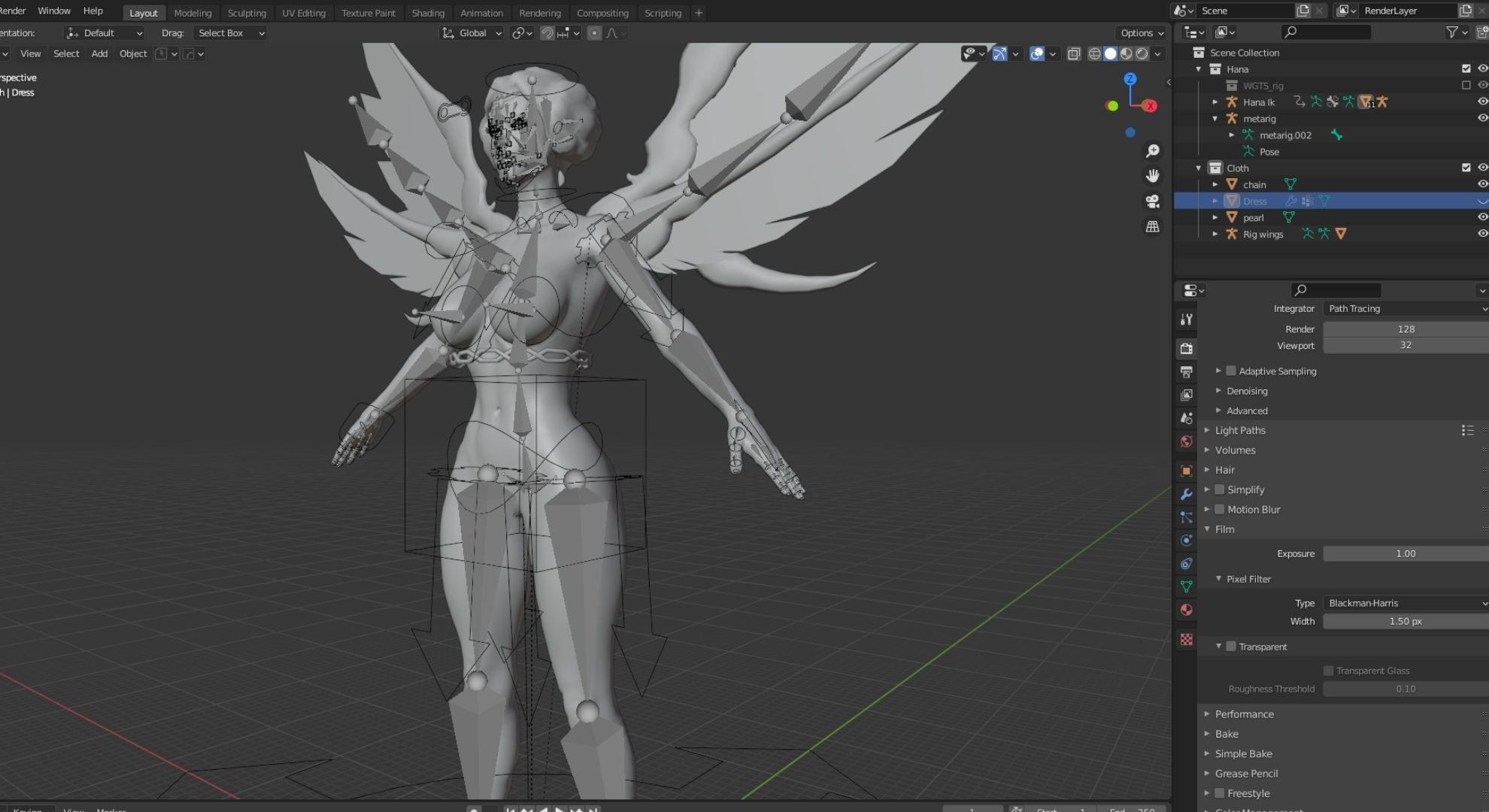Switch to the Shading workspace tab

[x=428, y=13]
